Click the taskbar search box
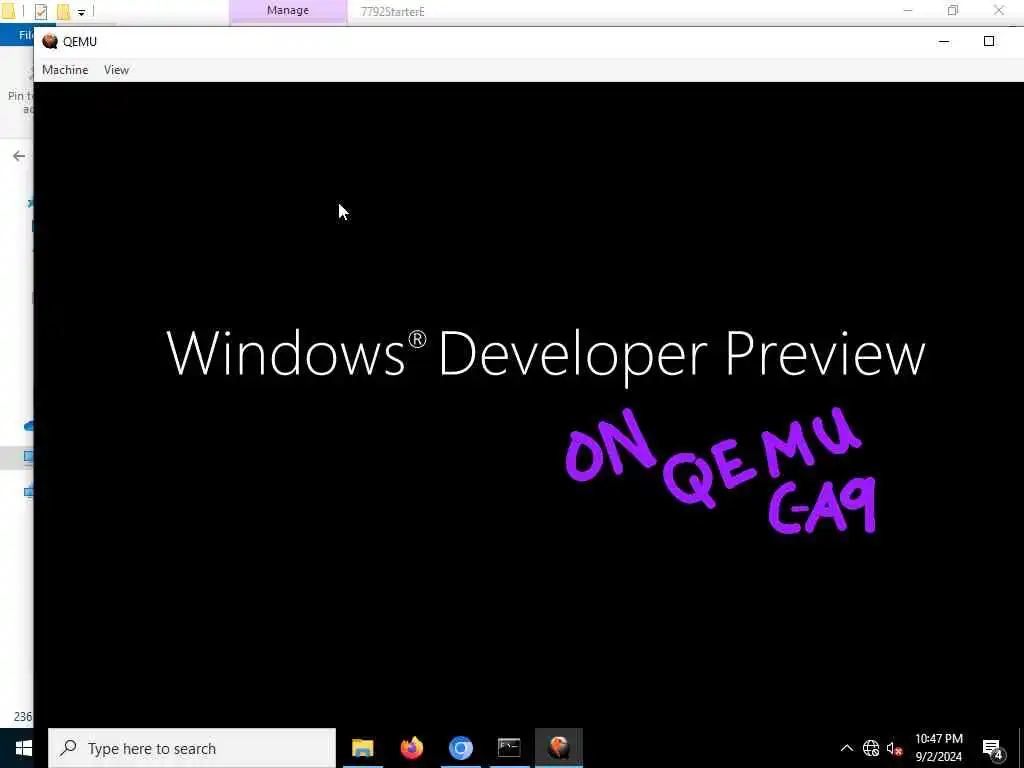Viewport: 1024px width, 768px height. 192,748
